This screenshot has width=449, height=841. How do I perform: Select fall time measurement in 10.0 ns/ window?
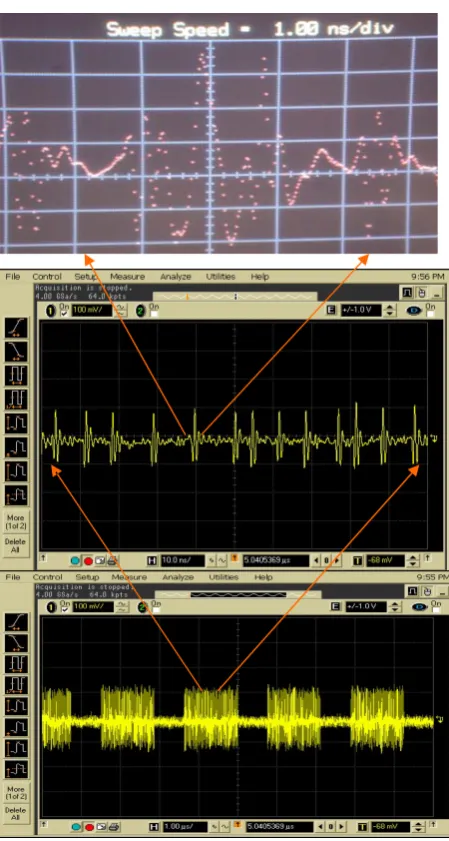click(16, 351)
